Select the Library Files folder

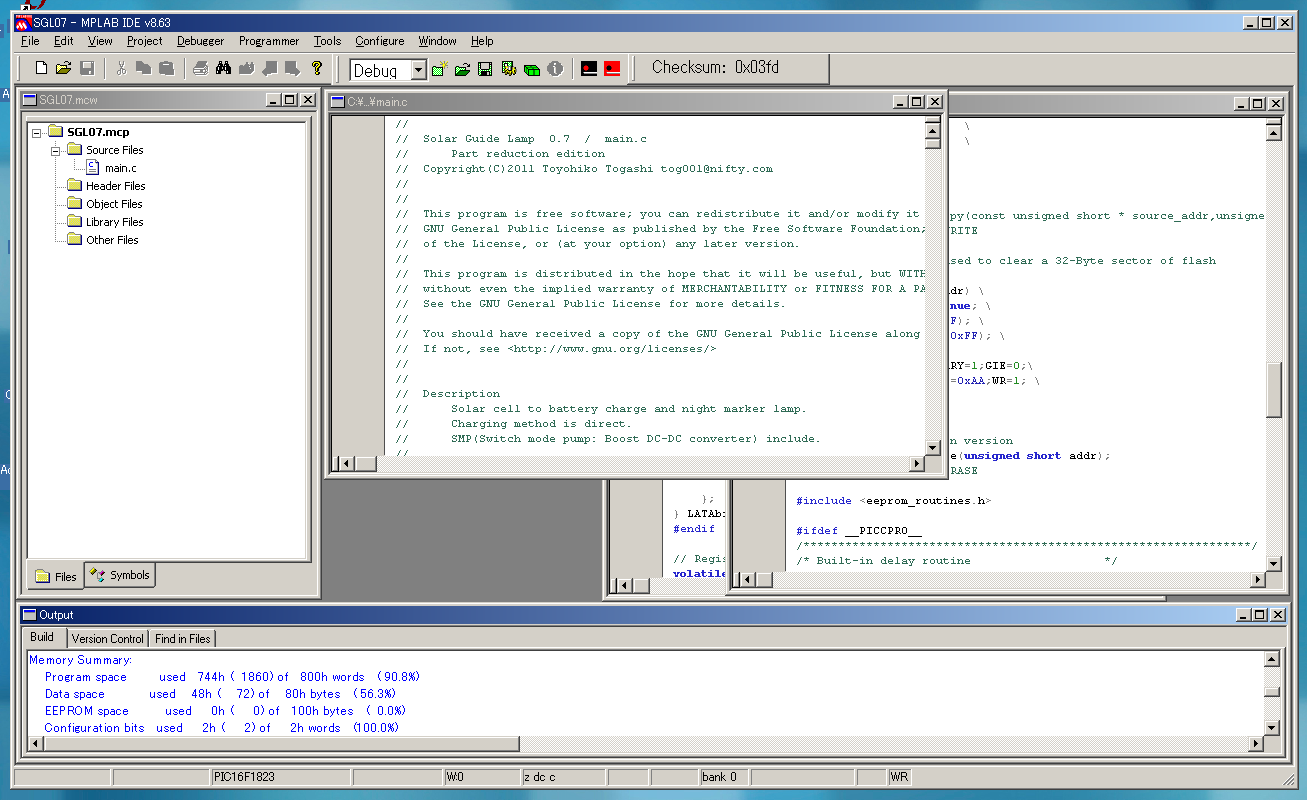click(x=114, y=222)
